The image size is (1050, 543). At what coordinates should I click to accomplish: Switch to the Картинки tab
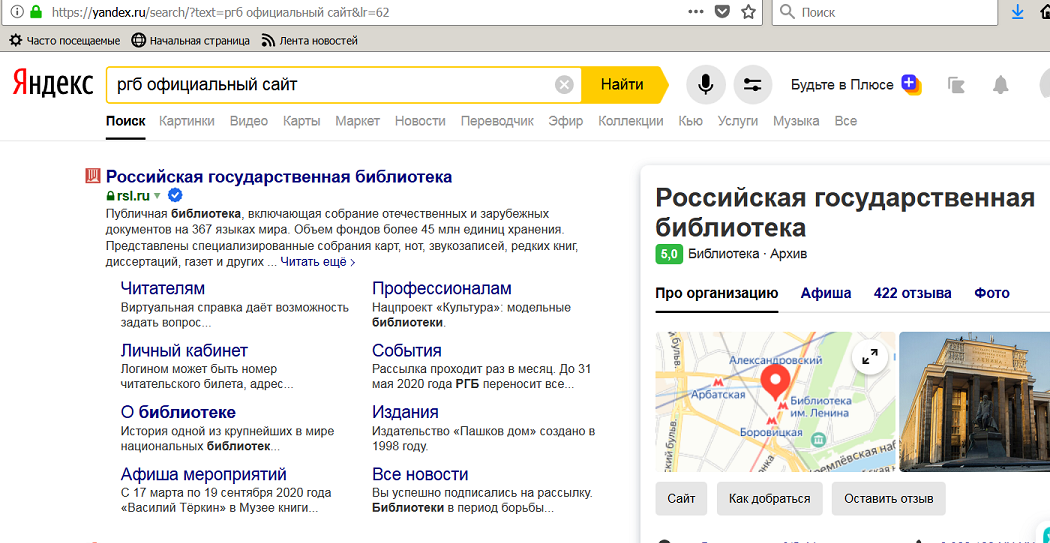click(x=187, y=121)
